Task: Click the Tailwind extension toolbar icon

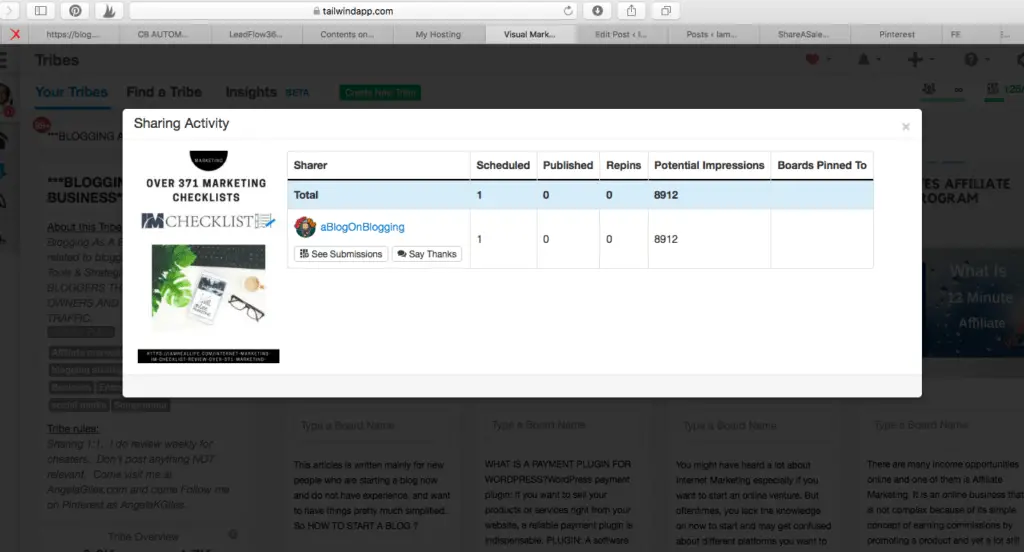Action: click(x=109, y=10)
